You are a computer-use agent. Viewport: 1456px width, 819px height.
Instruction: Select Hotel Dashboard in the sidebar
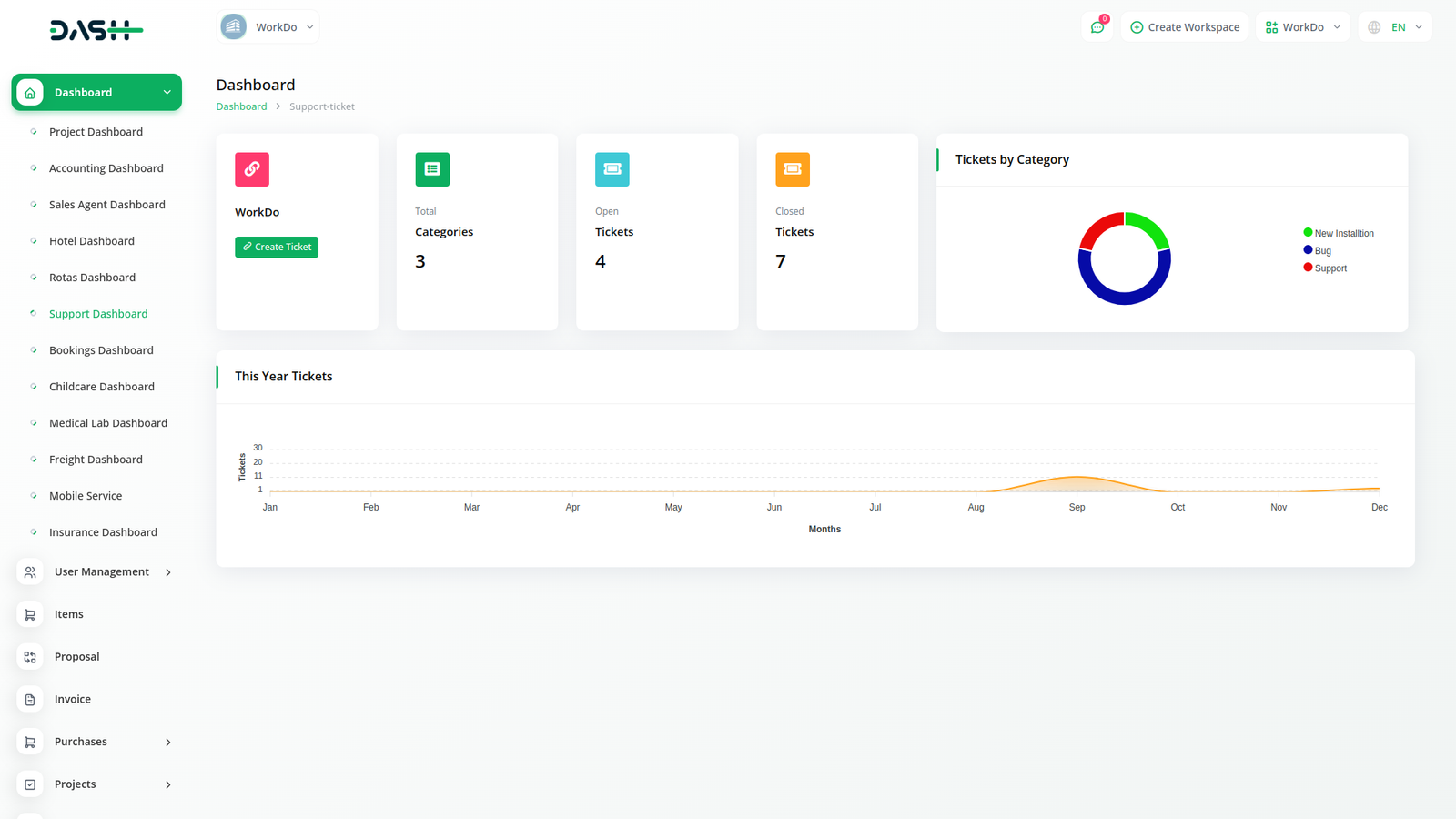pyautogui.click(x=92, y=241)
